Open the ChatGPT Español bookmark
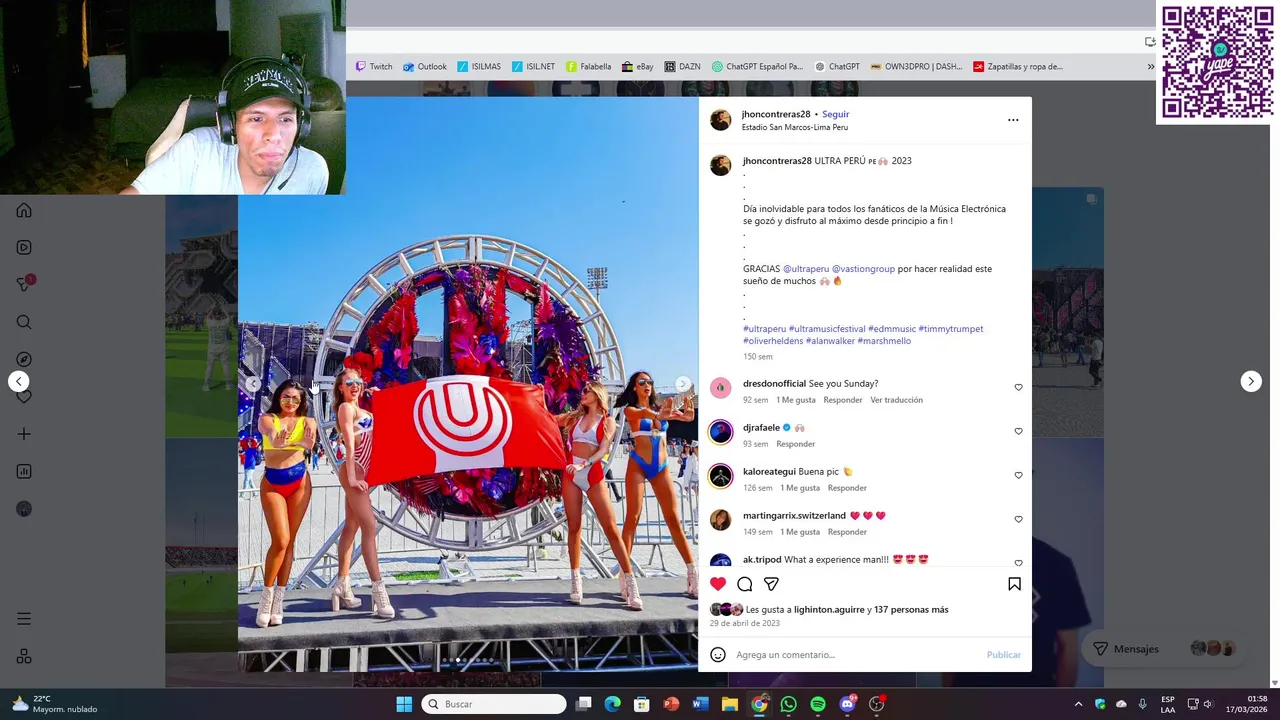The width and height of the screenshot is (1280, 720). pos(757,67)
